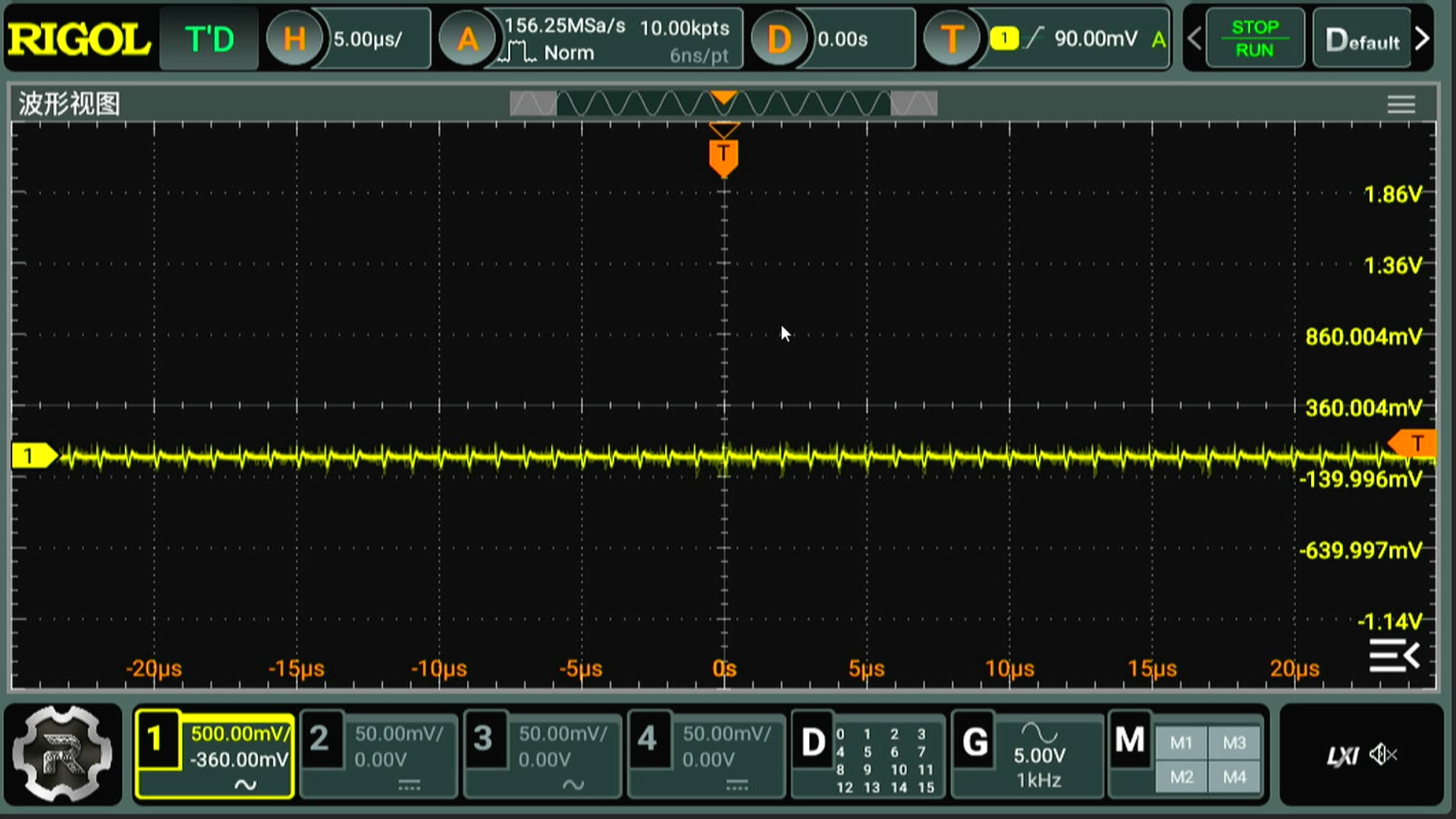Click the Default button
The height and width of the screenshot is (819, 1456).
point(1362,39)
